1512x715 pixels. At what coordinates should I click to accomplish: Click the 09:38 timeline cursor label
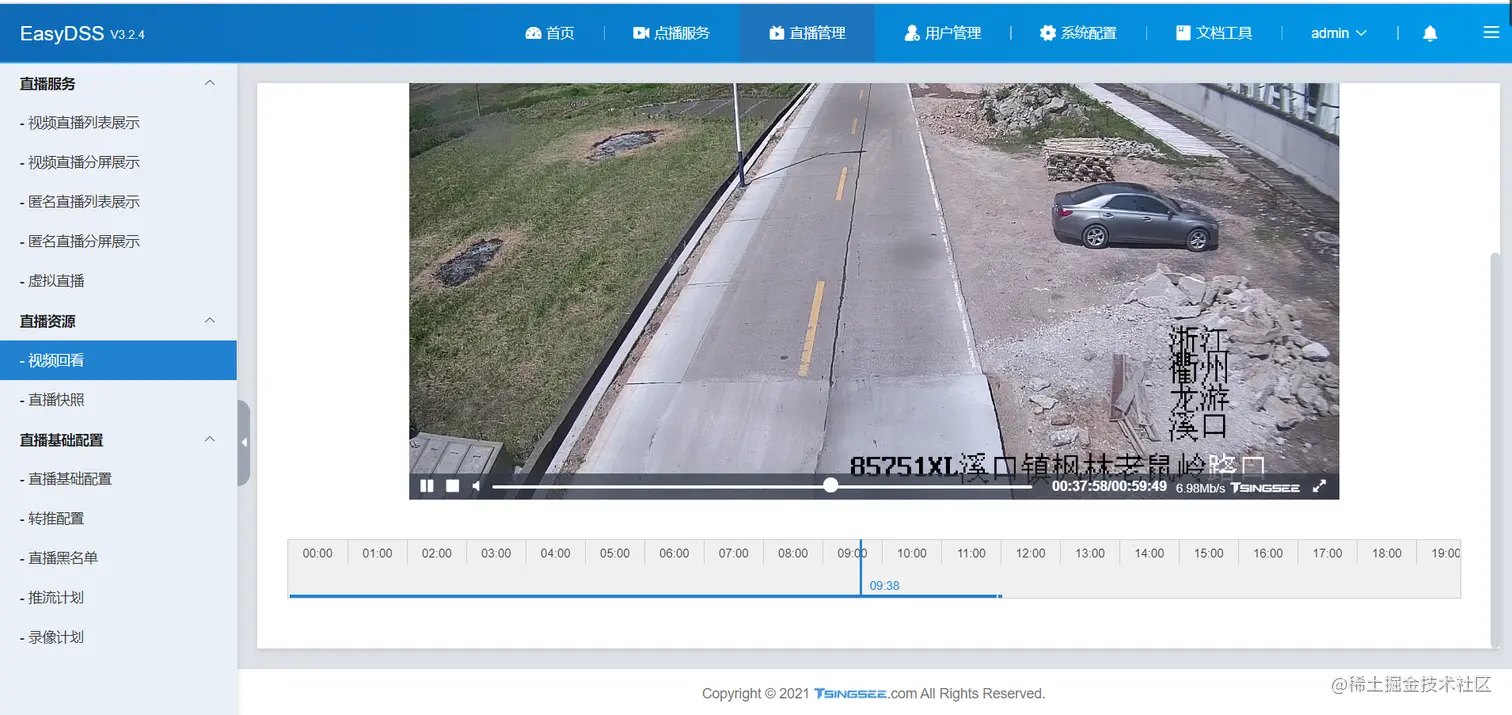884,586
